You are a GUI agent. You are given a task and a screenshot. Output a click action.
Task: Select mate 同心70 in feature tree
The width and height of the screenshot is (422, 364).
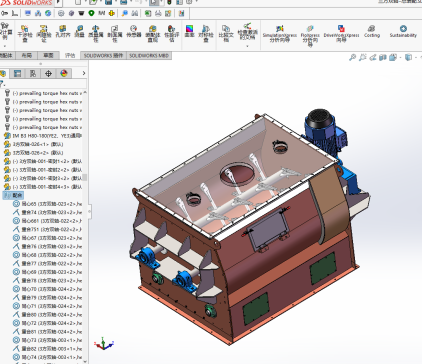(x=47, y=289)
